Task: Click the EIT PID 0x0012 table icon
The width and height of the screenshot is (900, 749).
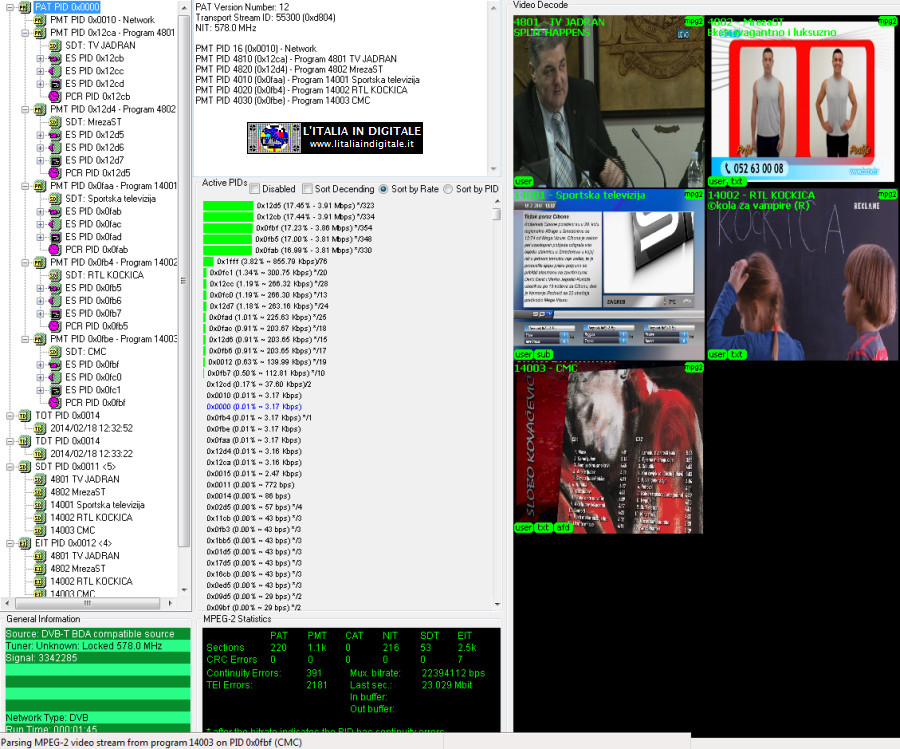Action: click(25, 543)
